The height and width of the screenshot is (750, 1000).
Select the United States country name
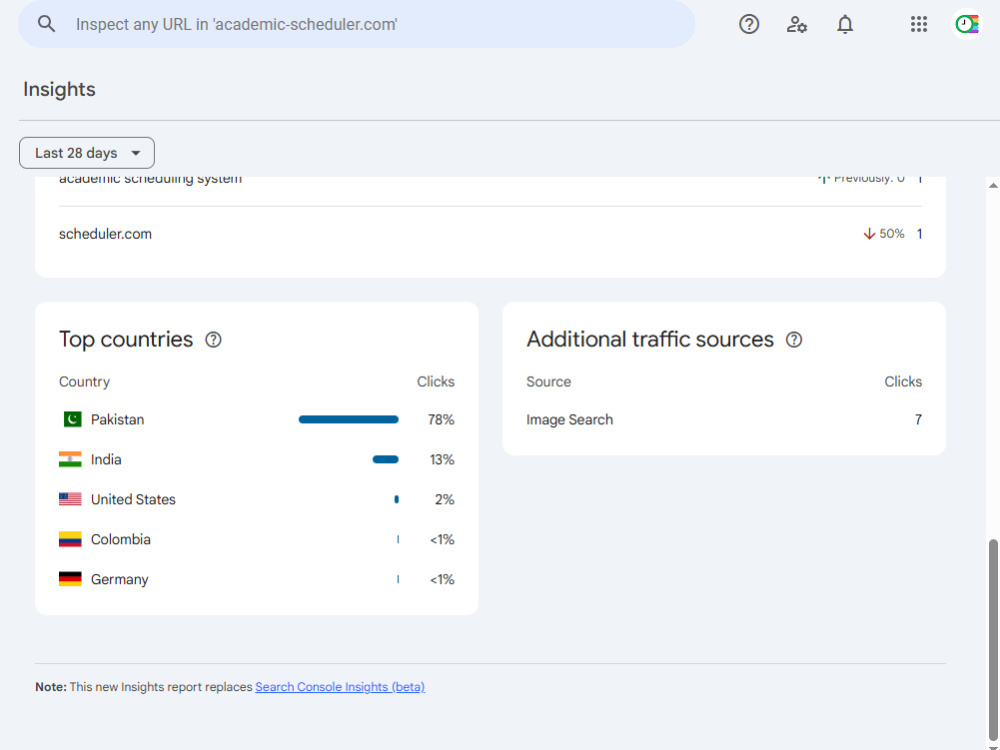tap(133, 499)
